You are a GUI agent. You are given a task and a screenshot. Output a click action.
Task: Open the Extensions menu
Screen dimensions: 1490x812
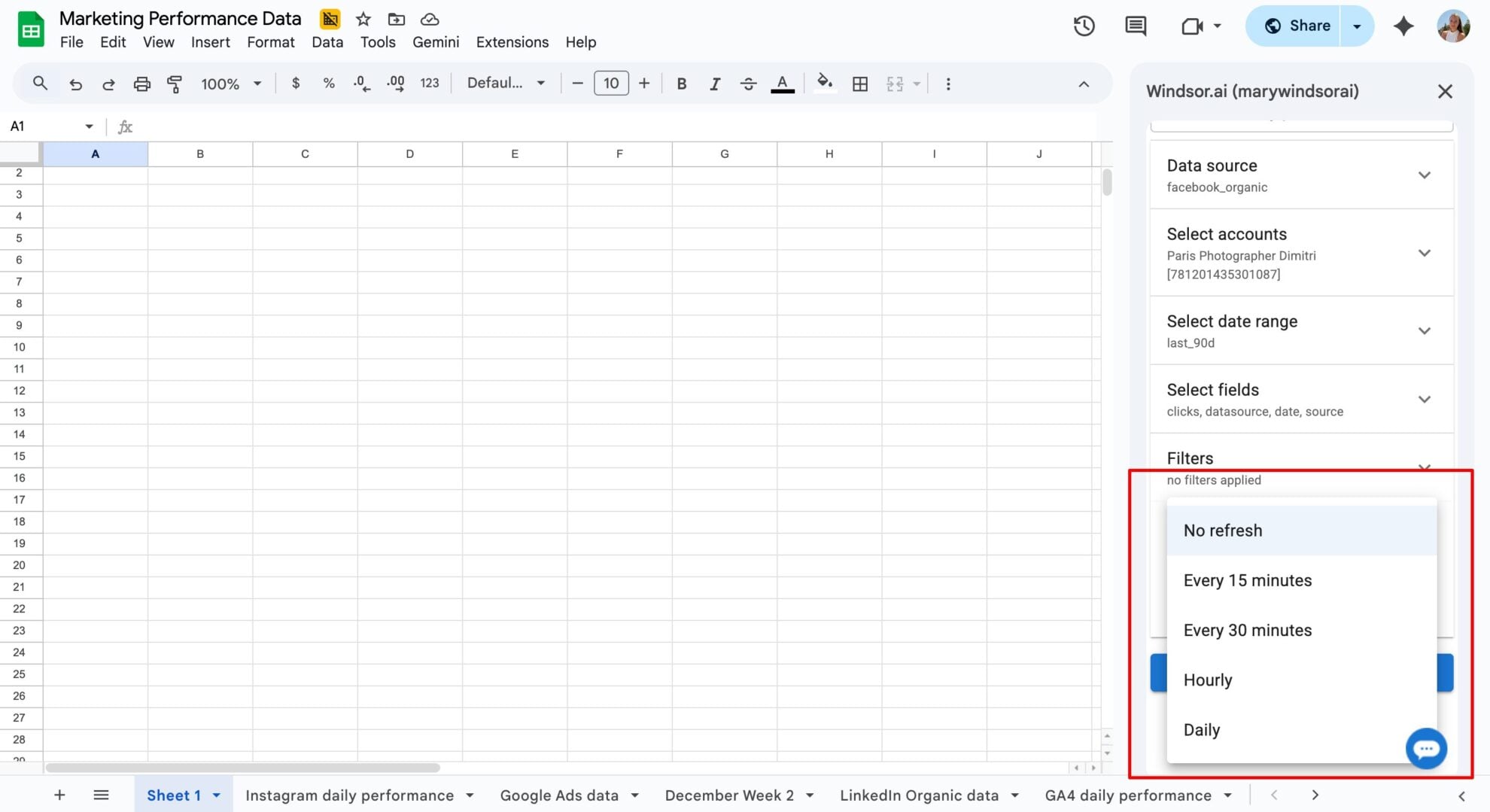point(512,42)
